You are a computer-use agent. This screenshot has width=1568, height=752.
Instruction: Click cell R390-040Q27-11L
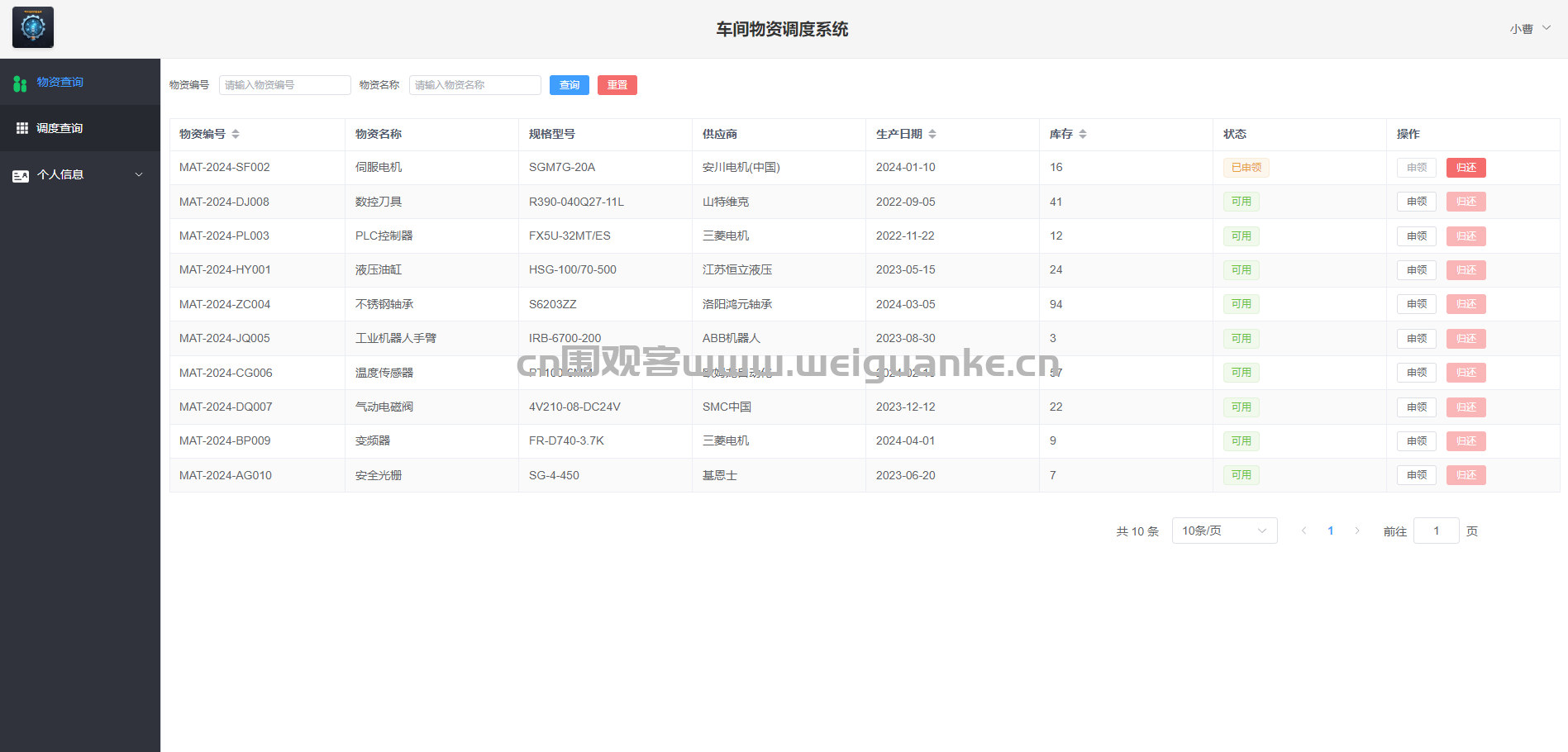click(576, 202)
